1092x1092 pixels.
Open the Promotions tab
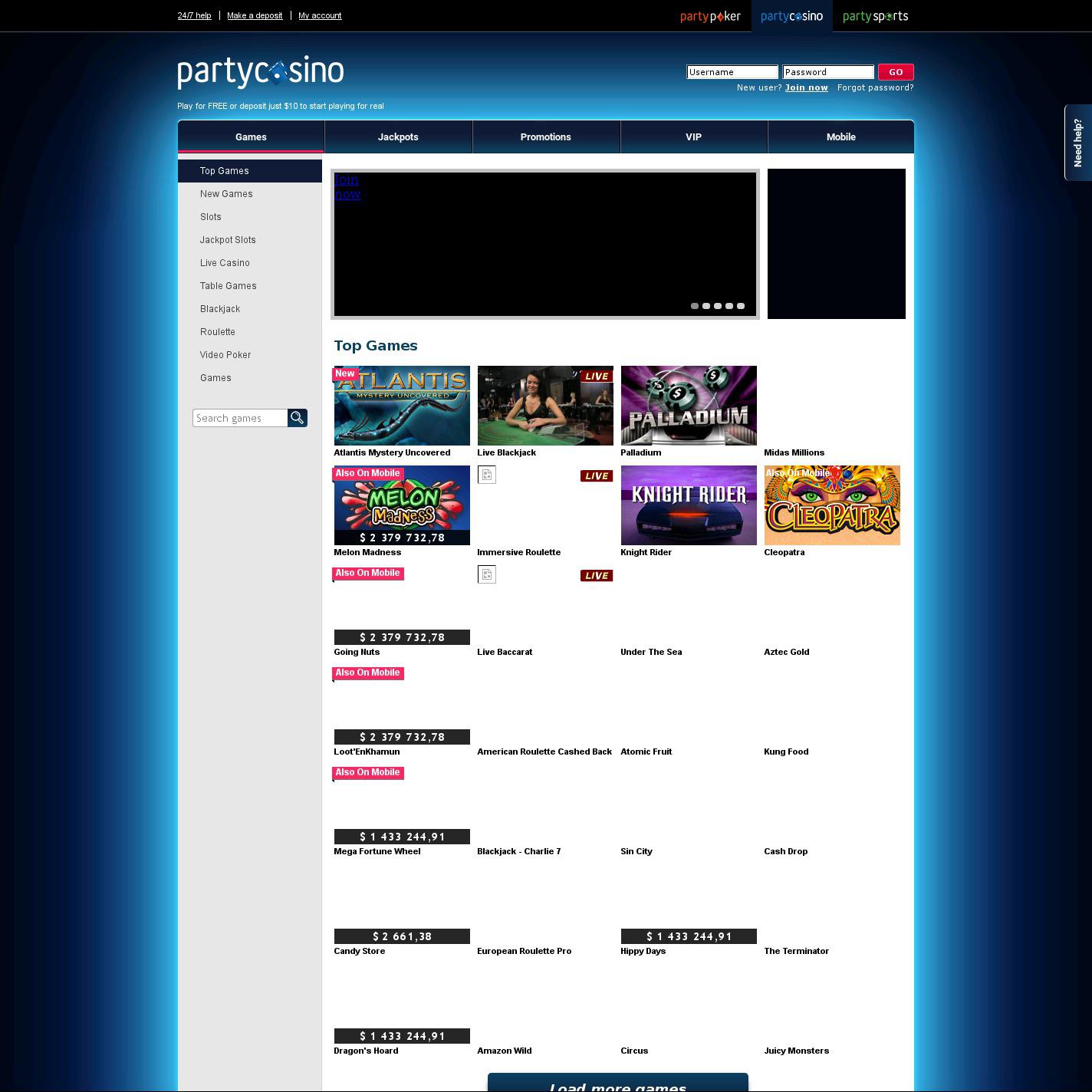(x=545, y=137)
